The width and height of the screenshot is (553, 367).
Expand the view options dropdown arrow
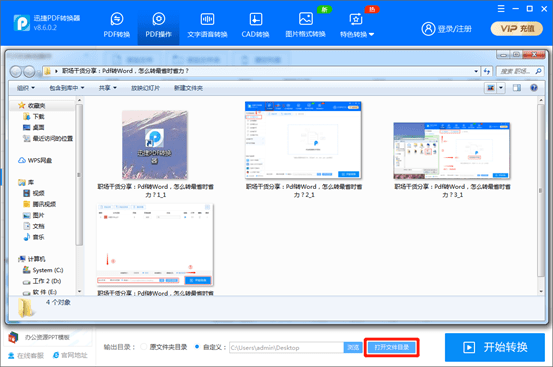(x=501, y=88)
